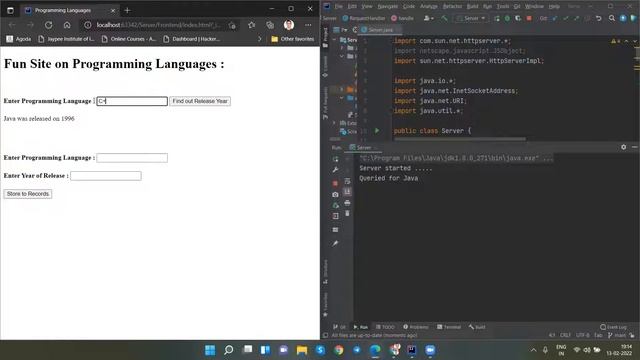This screenshot has width=640, height=360.
Task: Clear console with trash icon
Action: tap(347, 213)
